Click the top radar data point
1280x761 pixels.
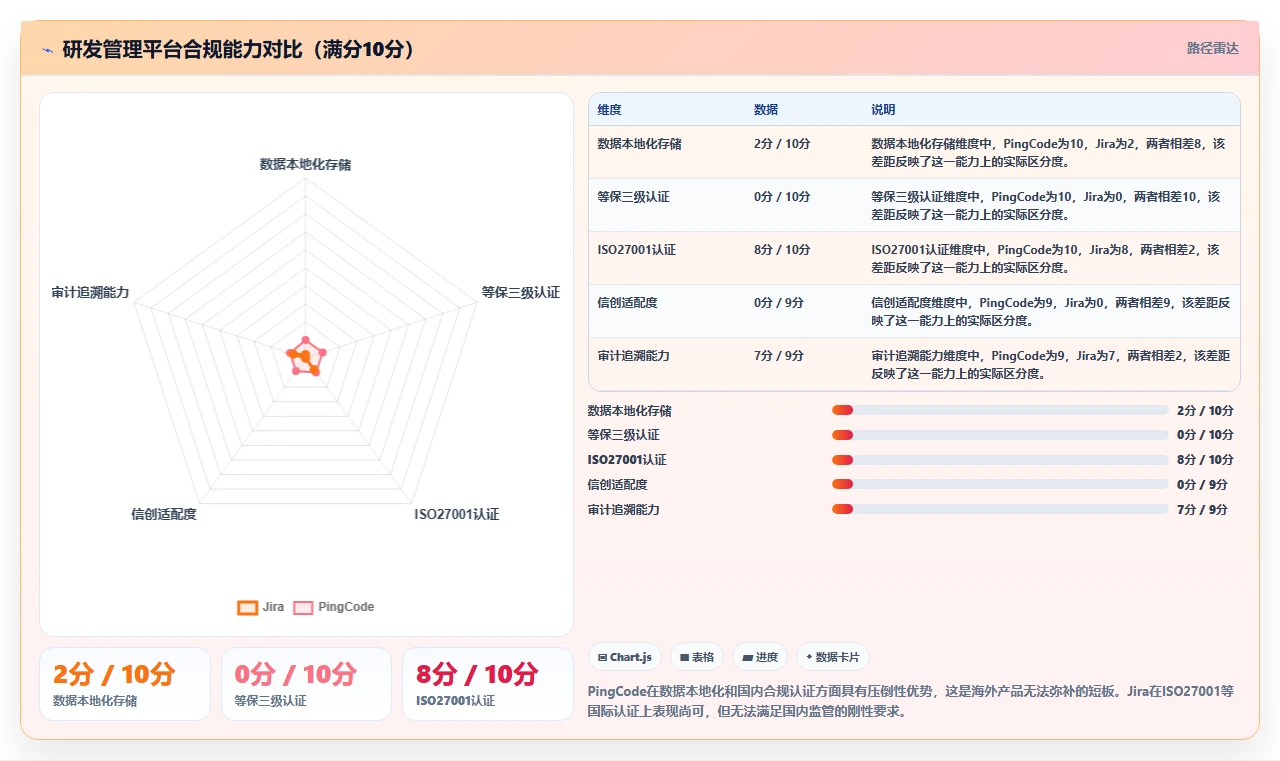[306, 341]
